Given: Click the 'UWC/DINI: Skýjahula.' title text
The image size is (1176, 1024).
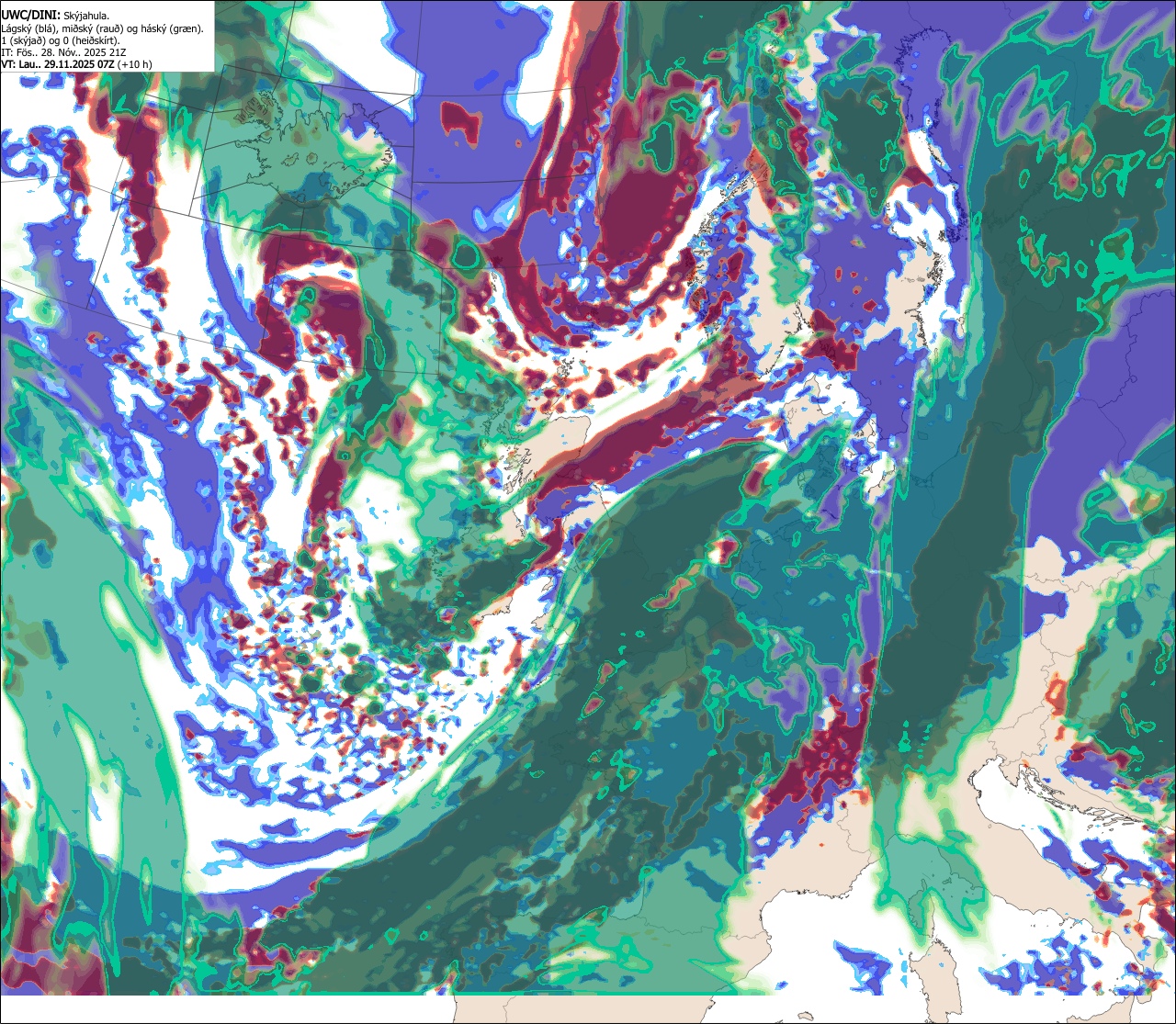Looking at the screenshot, I should (55, 14).
